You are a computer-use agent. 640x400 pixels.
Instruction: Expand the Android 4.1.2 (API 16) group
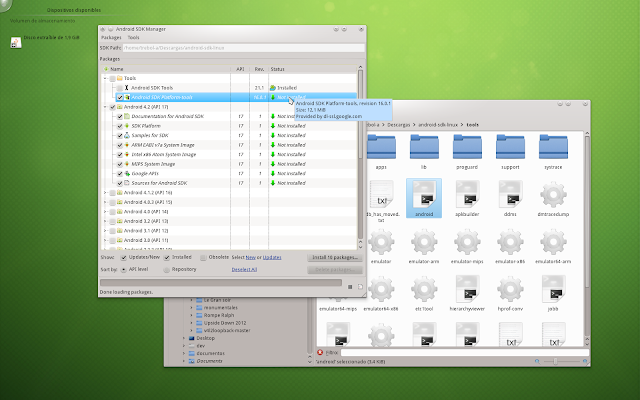coord(104,192)
